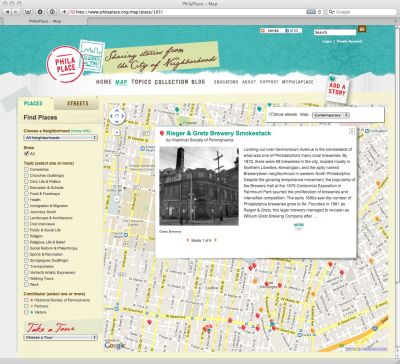Viewport: 400px width, 364px height.
Task: Switch to the Streets tab
Action: click(x=77, y=103)
